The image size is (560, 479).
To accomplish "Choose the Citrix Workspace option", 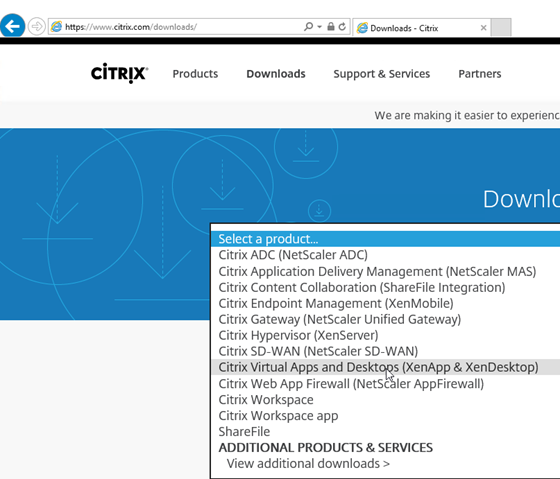I will [x=385, y=399].
